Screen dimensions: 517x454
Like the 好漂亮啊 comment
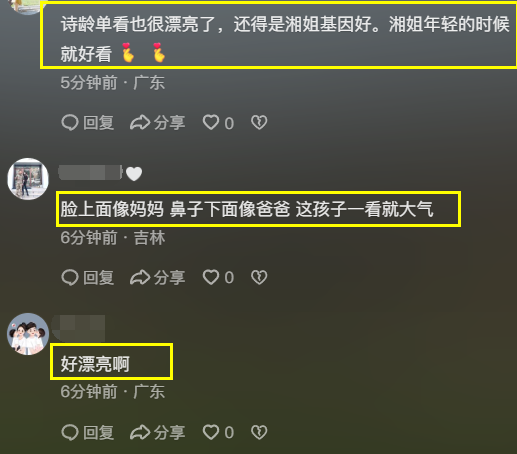click(x=211, y=432)
